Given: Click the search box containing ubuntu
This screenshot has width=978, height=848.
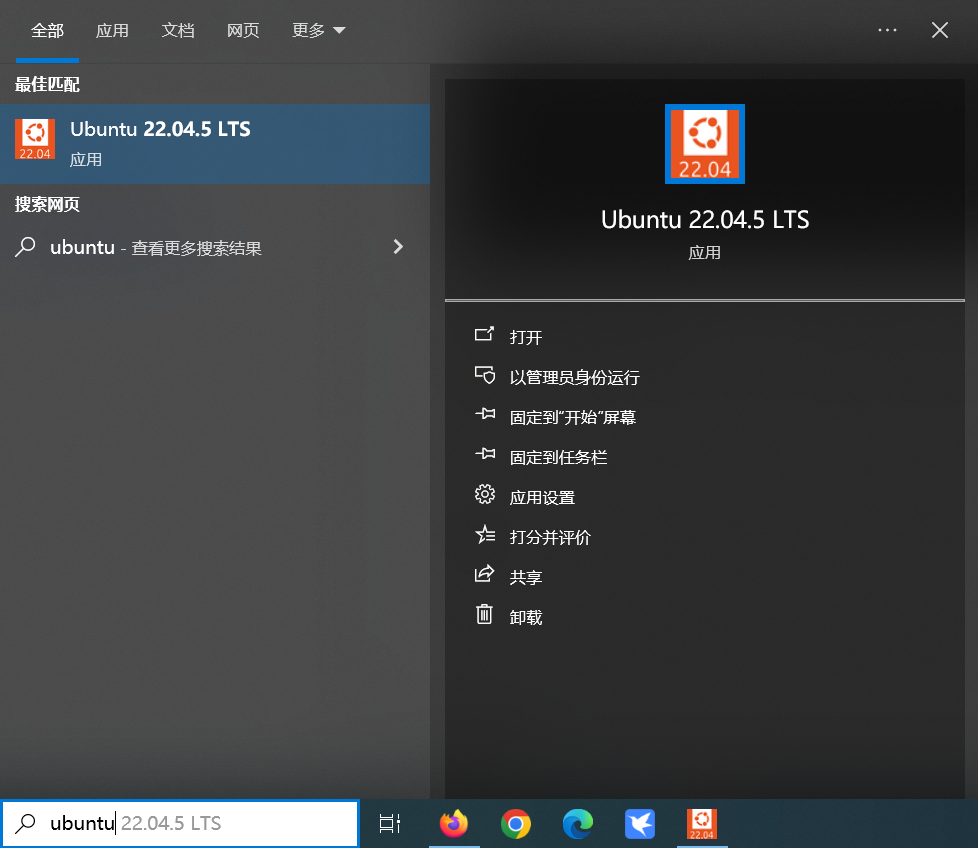Looking at the screenshot, I should coord(180,824).
